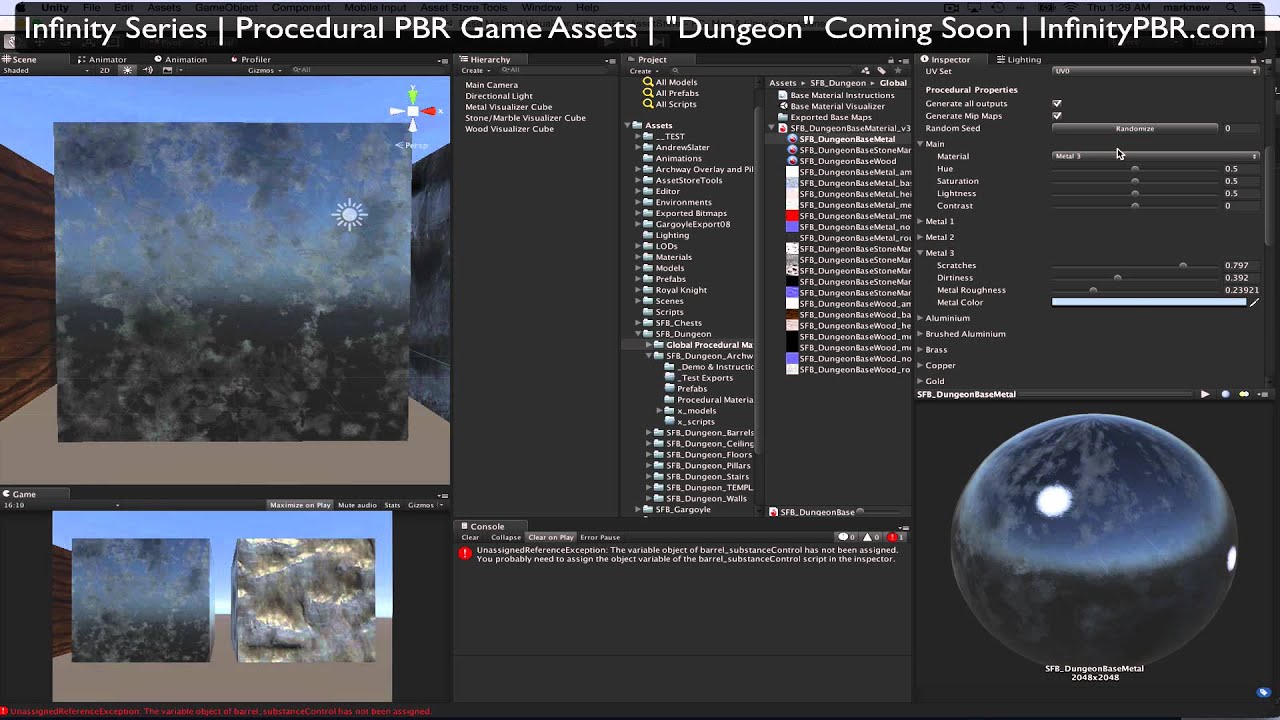Select Main Camera in Hierarchy

pyautogui.click(x=491, y=85)
